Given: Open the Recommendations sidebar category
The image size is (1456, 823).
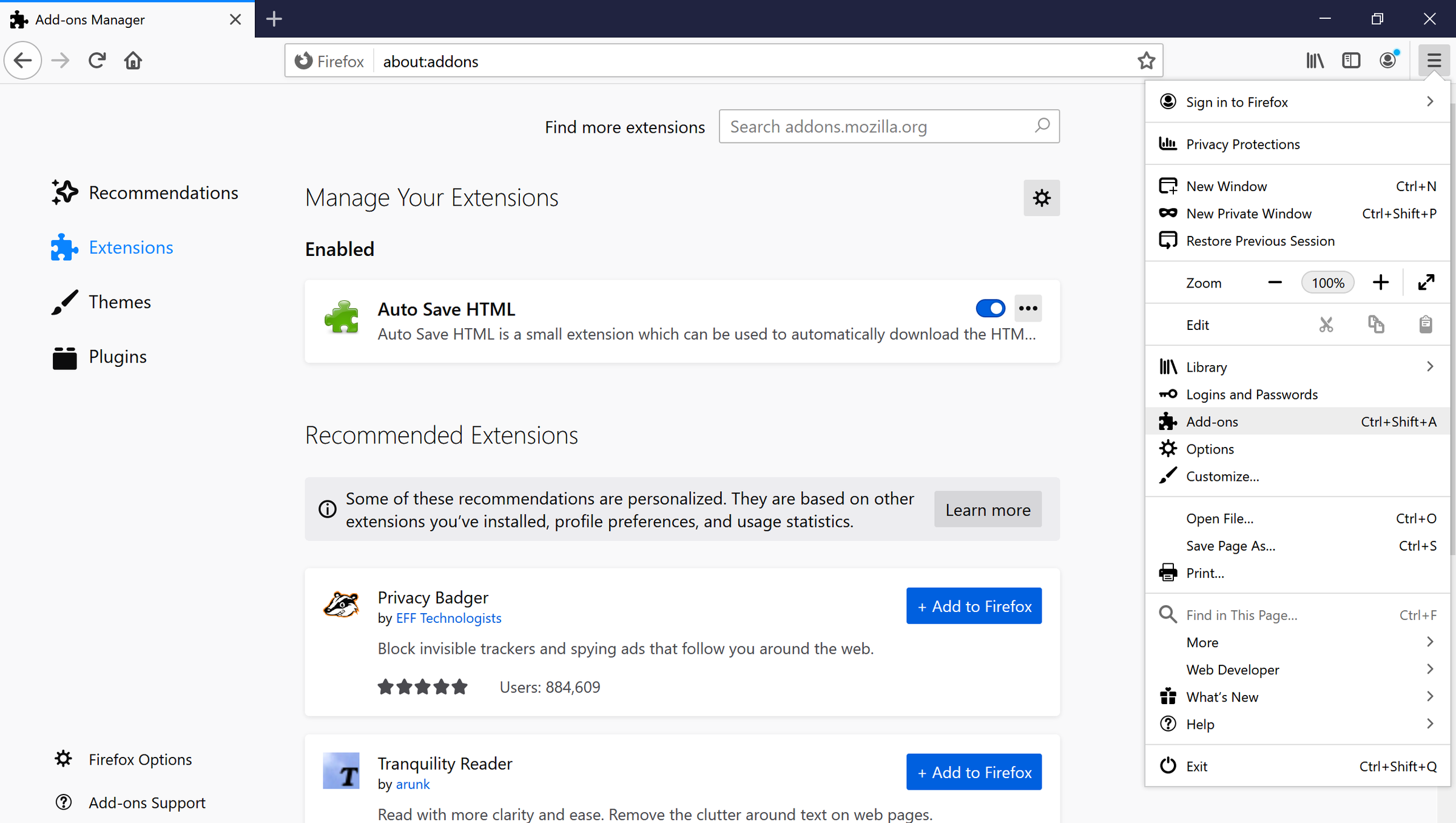Looking at the screenshot, I should coord(145,193).
